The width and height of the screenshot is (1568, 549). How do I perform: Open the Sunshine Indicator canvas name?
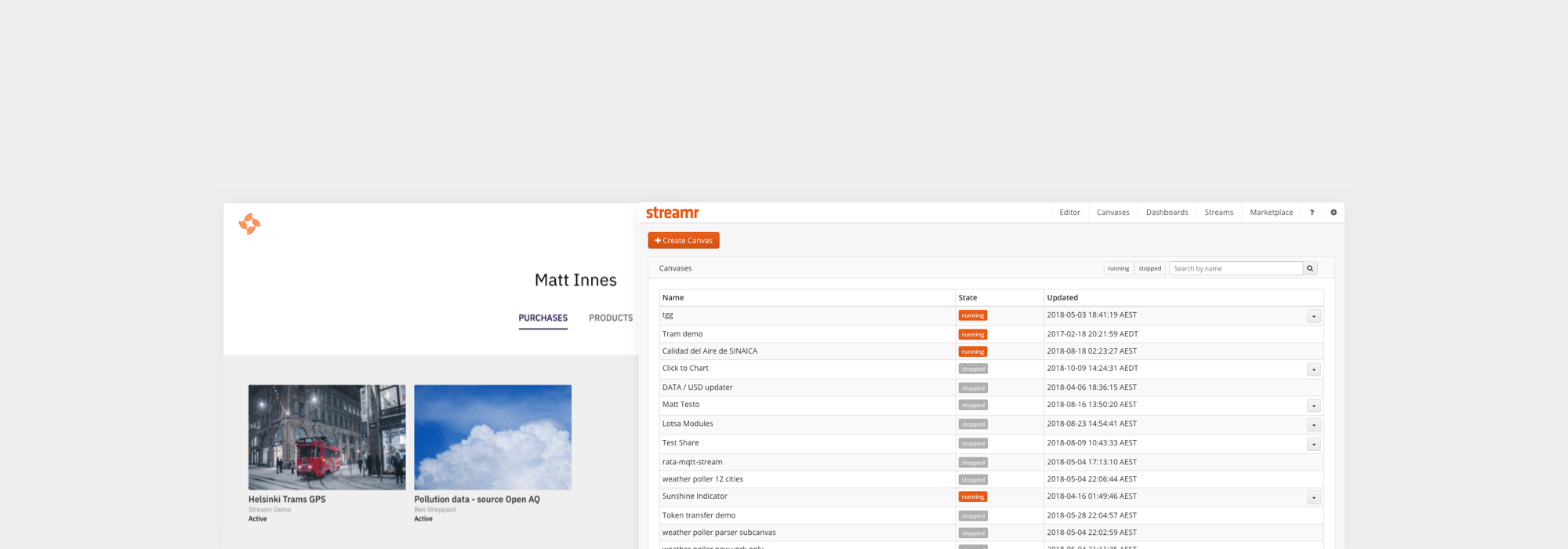pyautogui.click(x=695, y=496)
